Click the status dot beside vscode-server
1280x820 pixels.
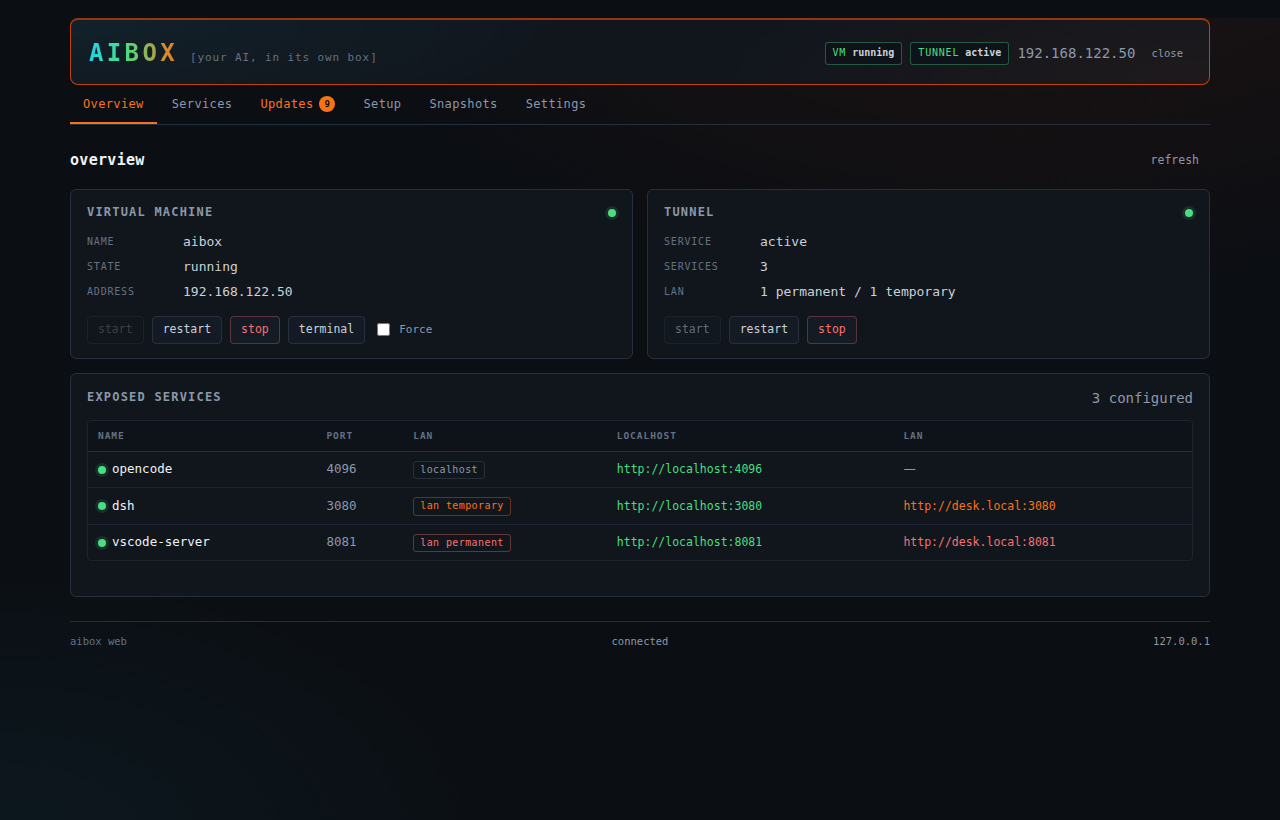[x=102, y=543]
